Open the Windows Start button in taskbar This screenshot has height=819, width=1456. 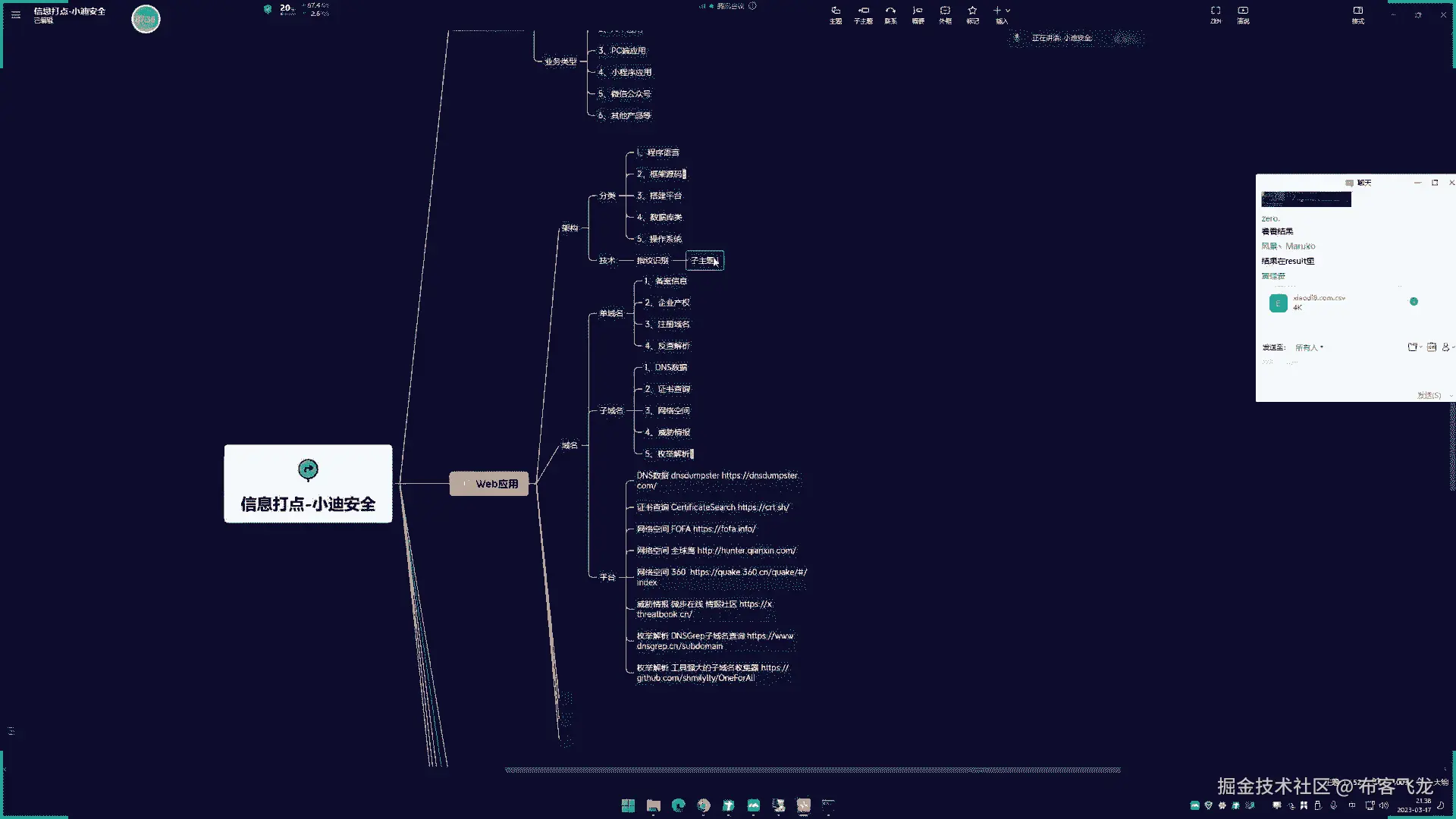628,805
